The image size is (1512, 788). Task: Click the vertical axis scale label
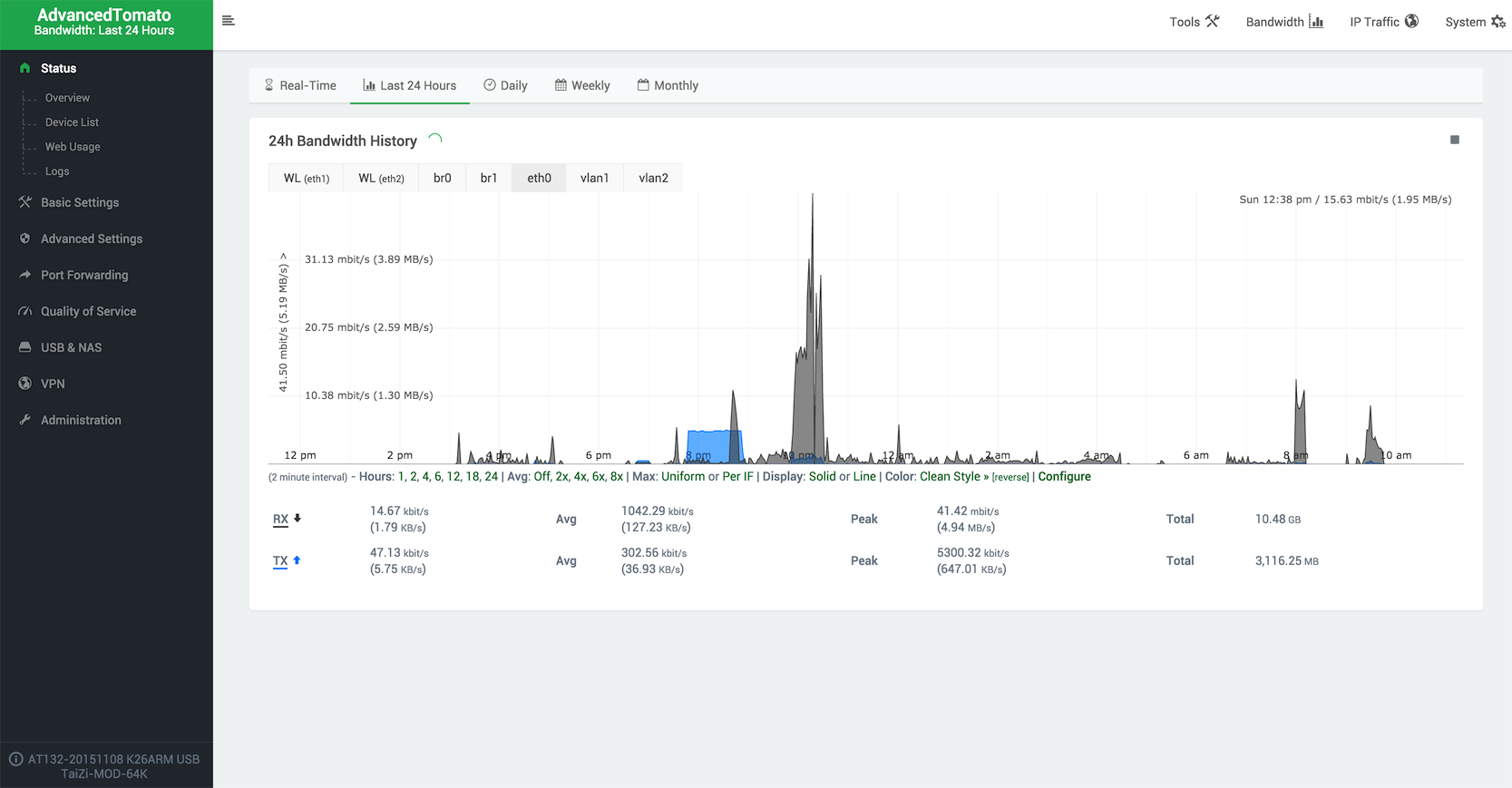click(283, 323)
